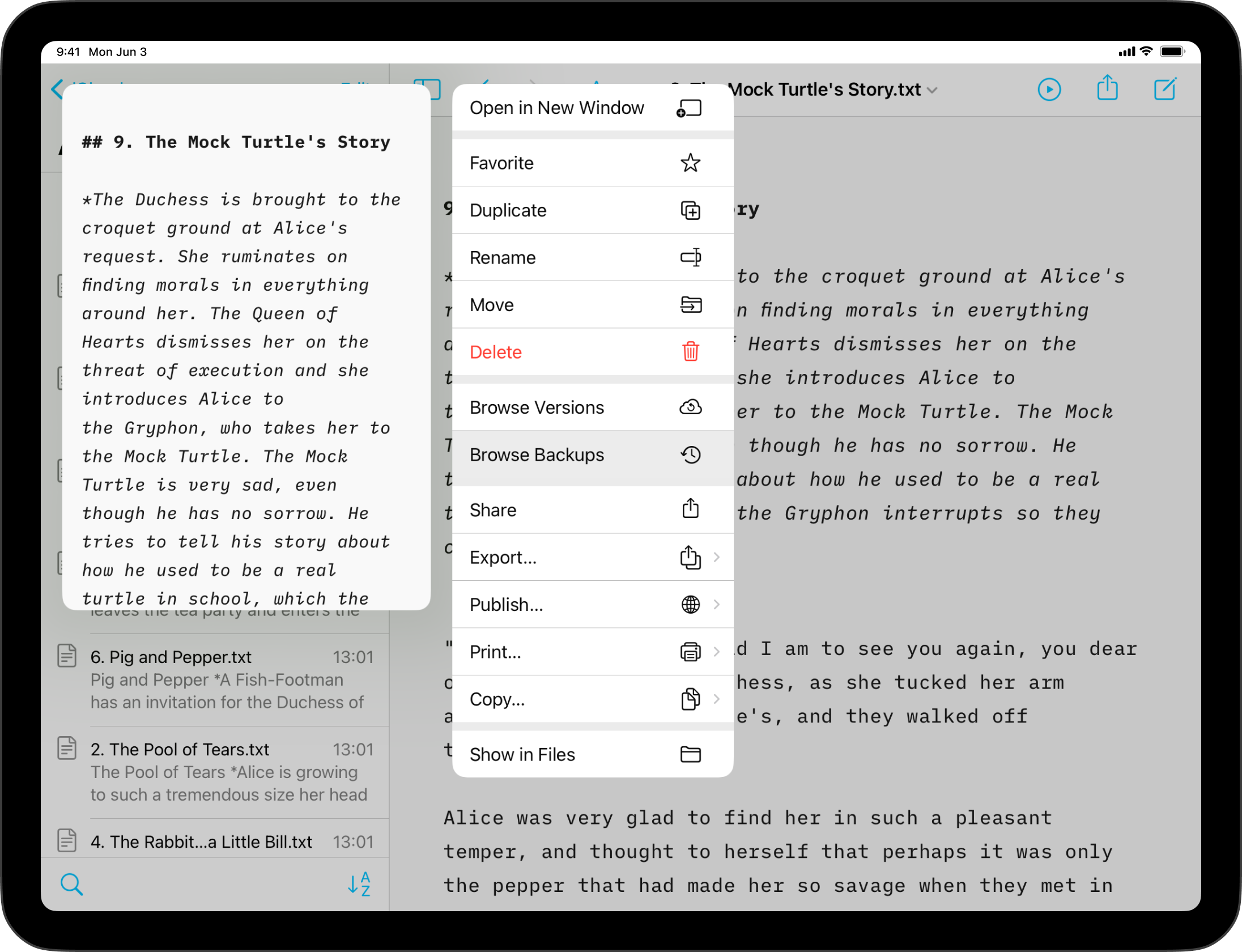This screenshot has height=952, width=1242.
Task: Tap the compose new document icon
Action: 1165,90
